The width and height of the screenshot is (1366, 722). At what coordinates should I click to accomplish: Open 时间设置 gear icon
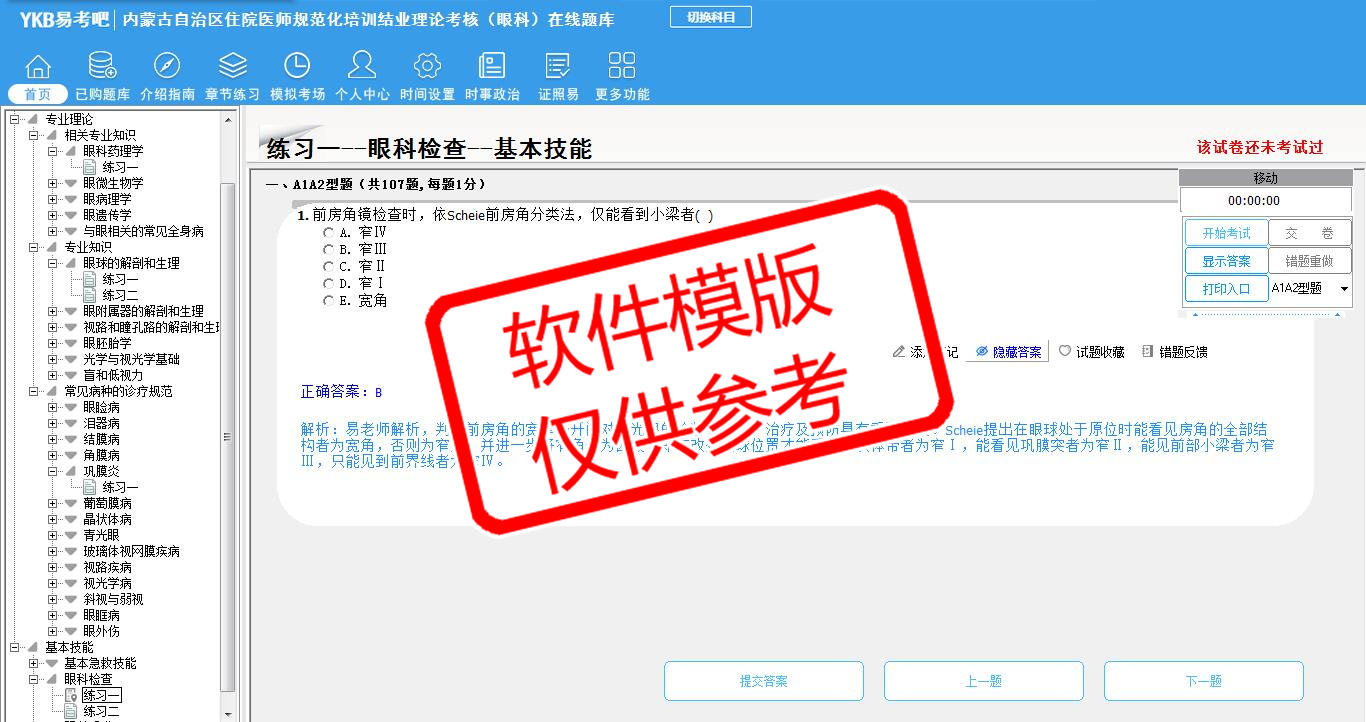[427, 67]
